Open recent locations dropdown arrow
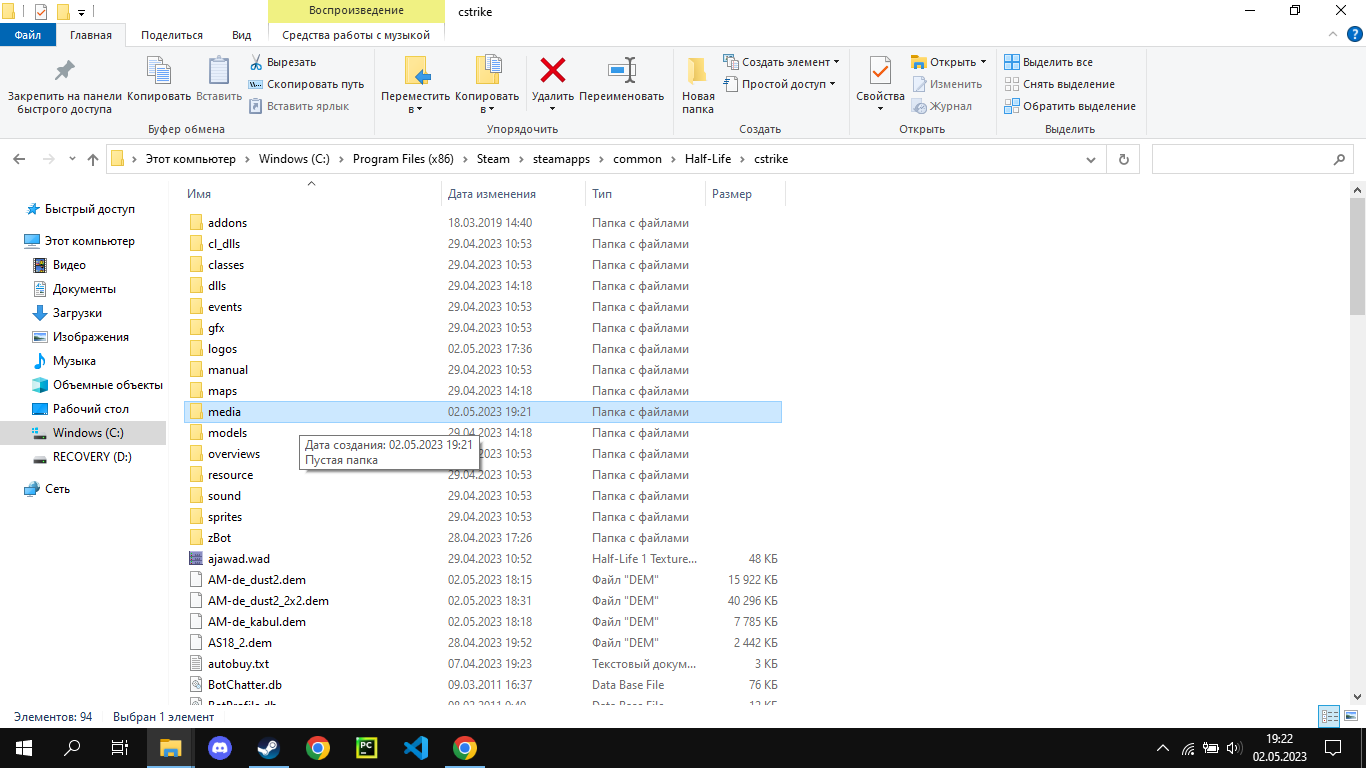 click(71, 159)
